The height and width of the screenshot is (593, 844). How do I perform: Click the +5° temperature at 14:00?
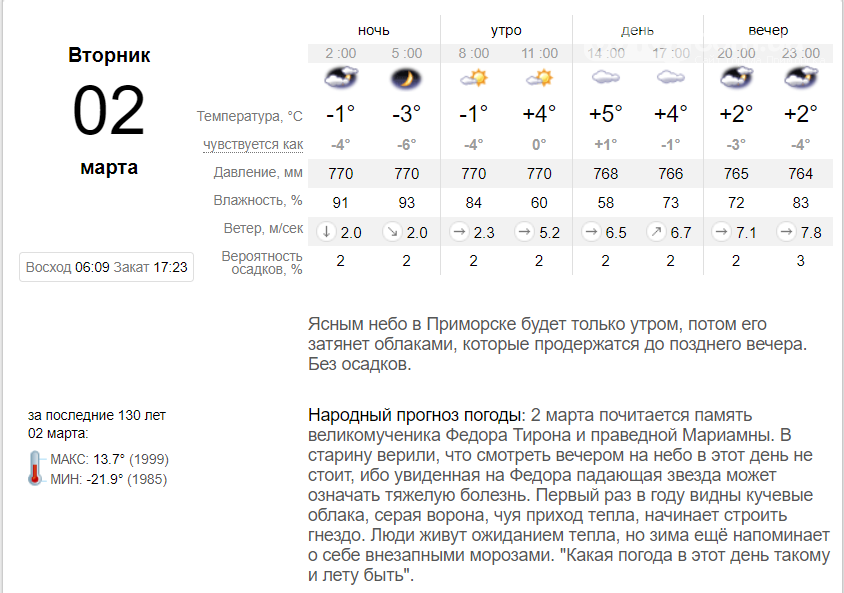tap(606, 114)
